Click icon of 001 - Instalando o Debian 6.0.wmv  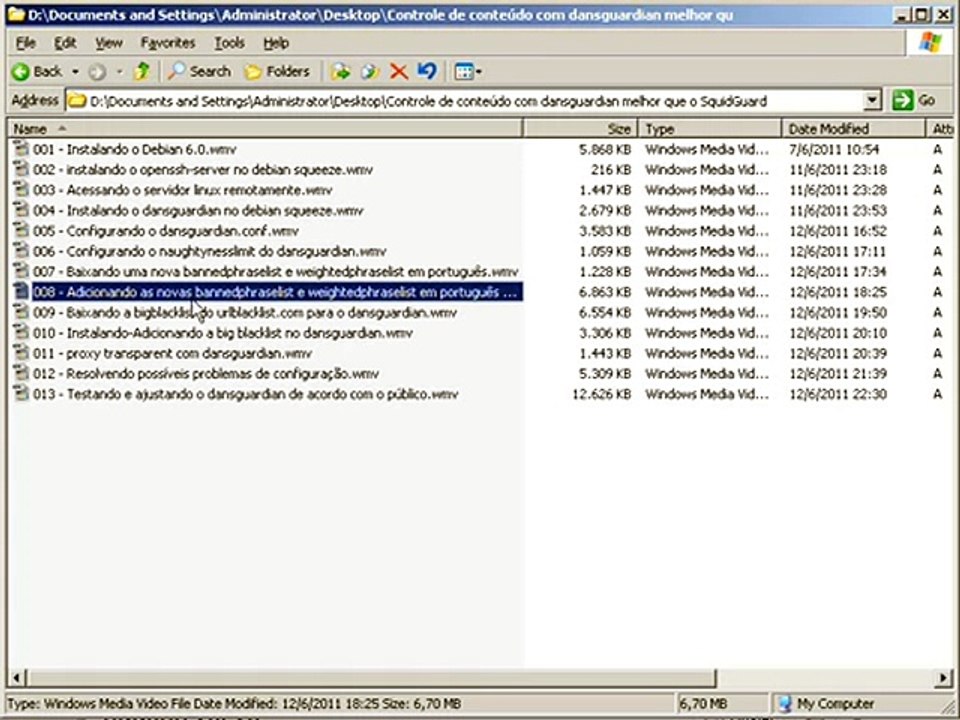(x=21, y=149)
